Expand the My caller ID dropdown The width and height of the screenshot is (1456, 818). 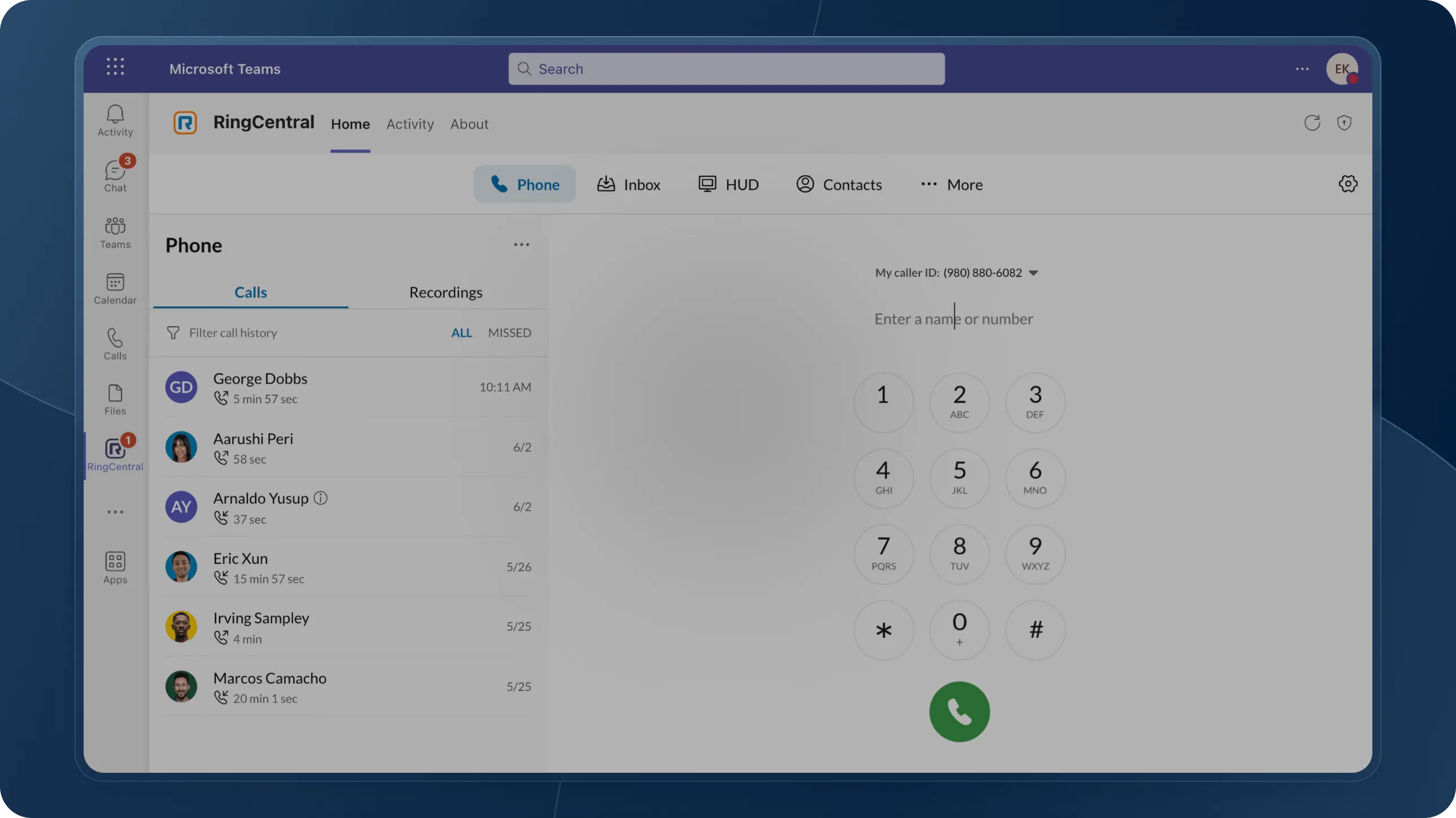[1033, 273]
